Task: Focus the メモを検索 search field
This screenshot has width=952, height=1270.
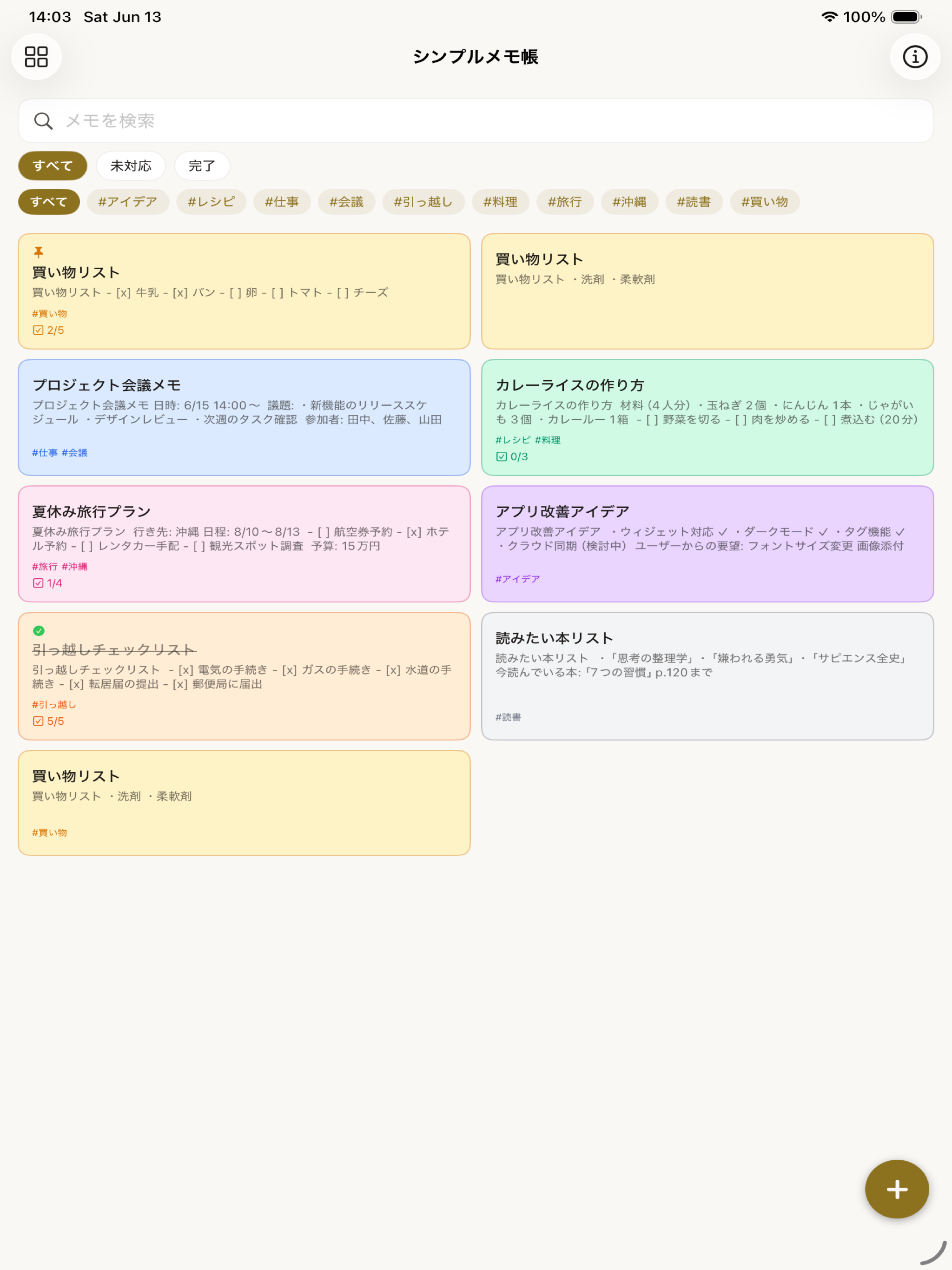Action: [x=476, y=120]
